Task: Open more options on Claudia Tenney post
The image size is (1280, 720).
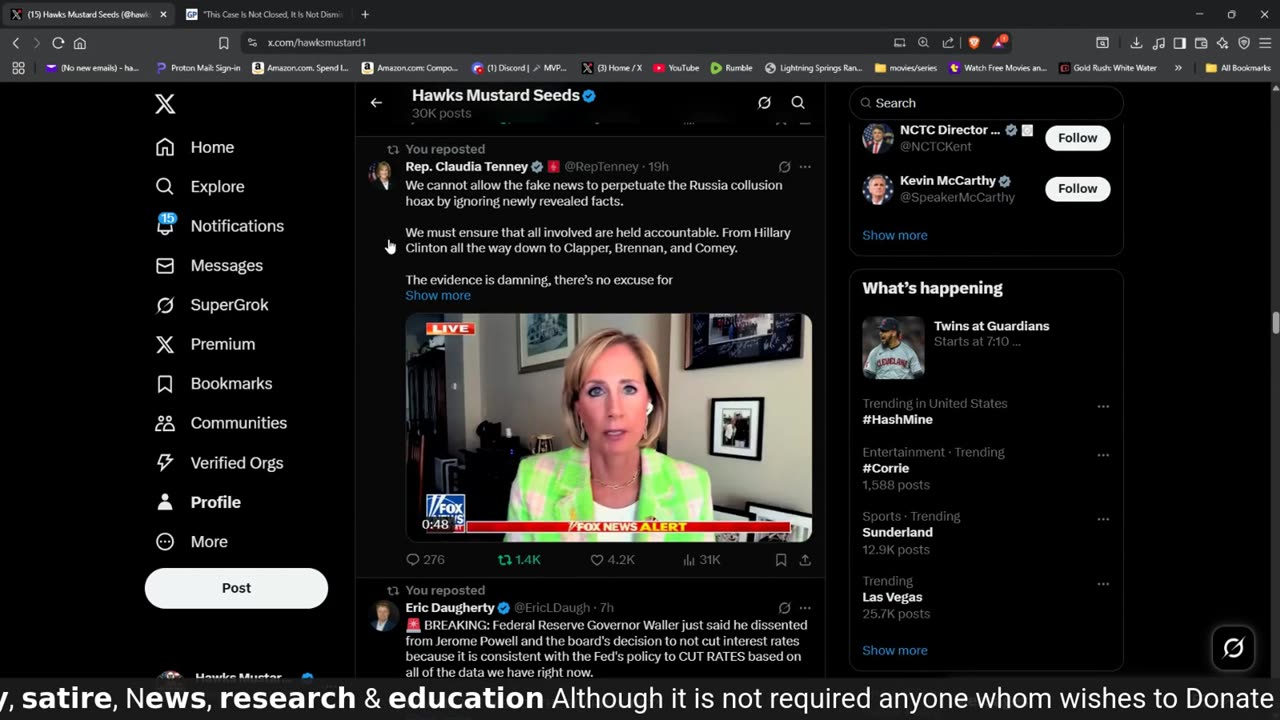Action: click(805, 167)
